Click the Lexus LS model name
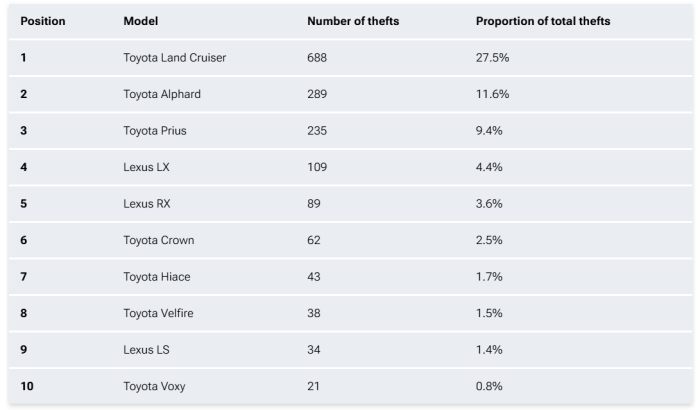 click(x=146, y=348)
